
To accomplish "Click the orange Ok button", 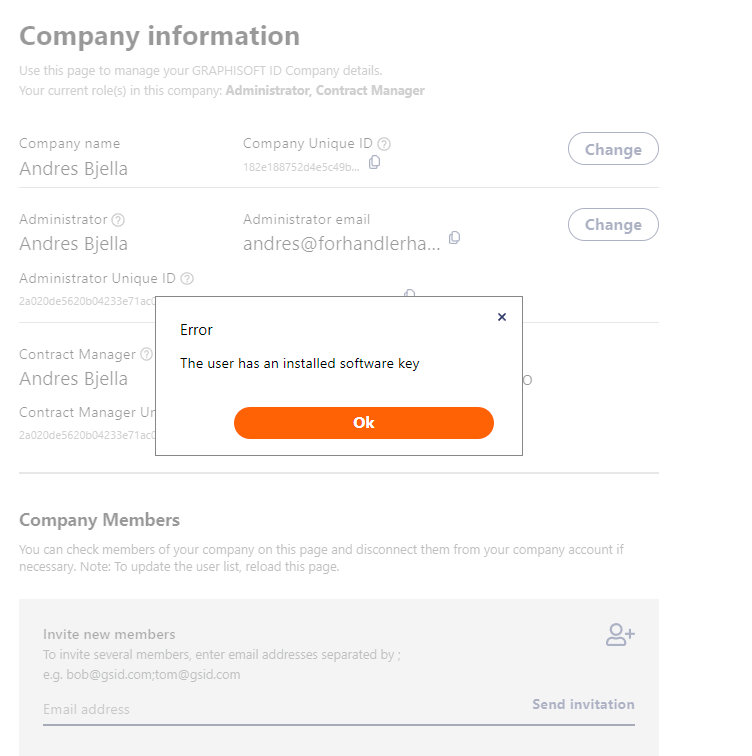I will pos(363,423).
